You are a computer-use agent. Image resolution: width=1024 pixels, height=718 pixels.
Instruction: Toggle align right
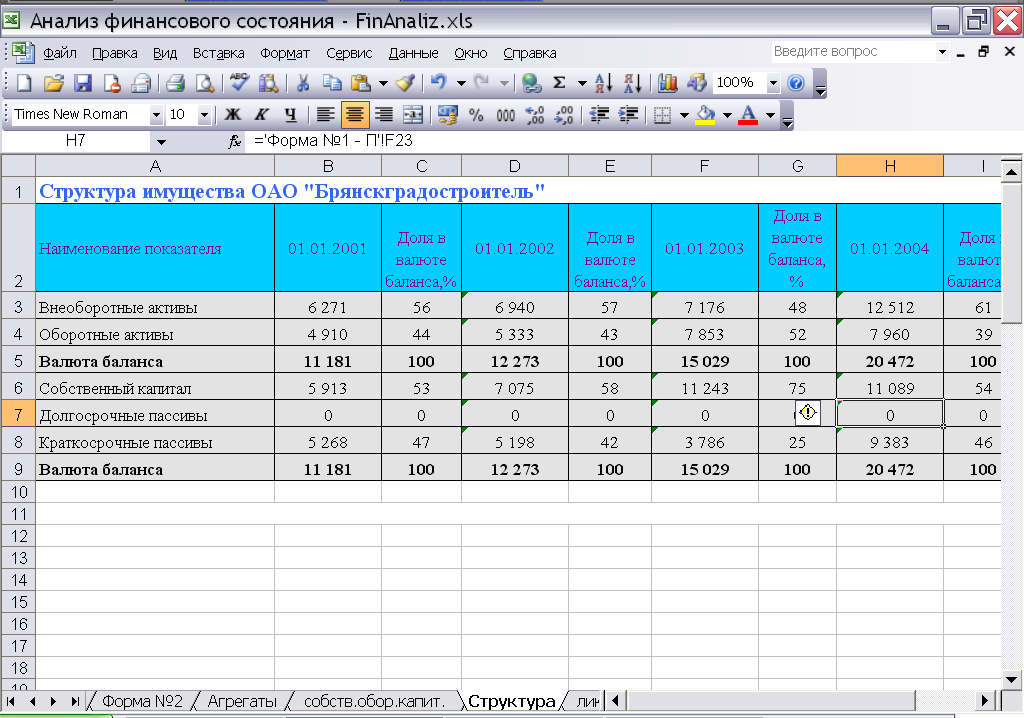click(384, 115)
